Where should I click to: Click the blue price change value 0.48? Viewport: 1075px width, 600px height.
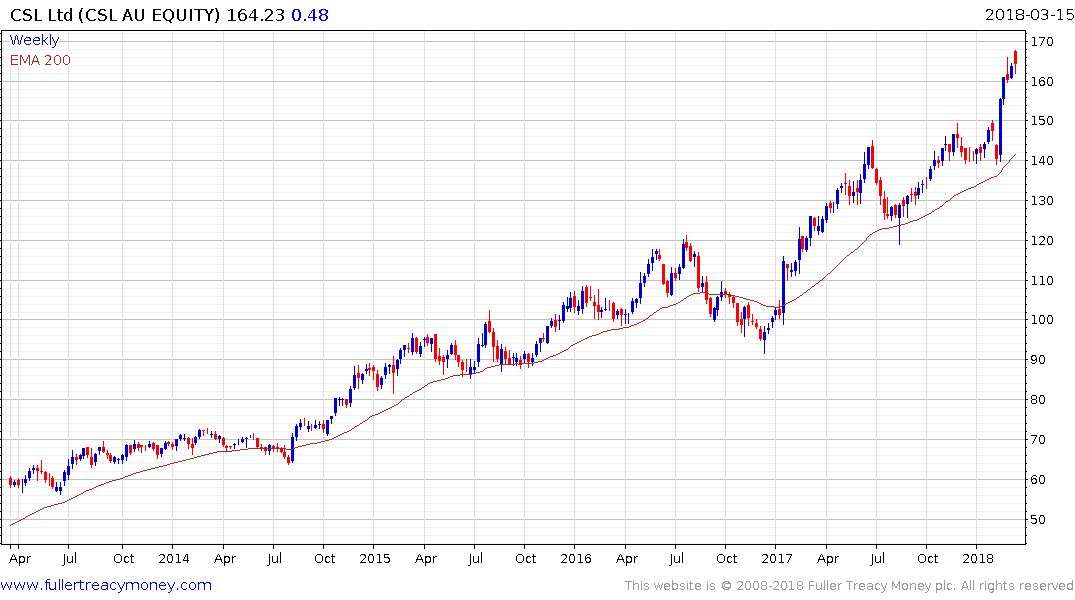[x=310, y=15]
